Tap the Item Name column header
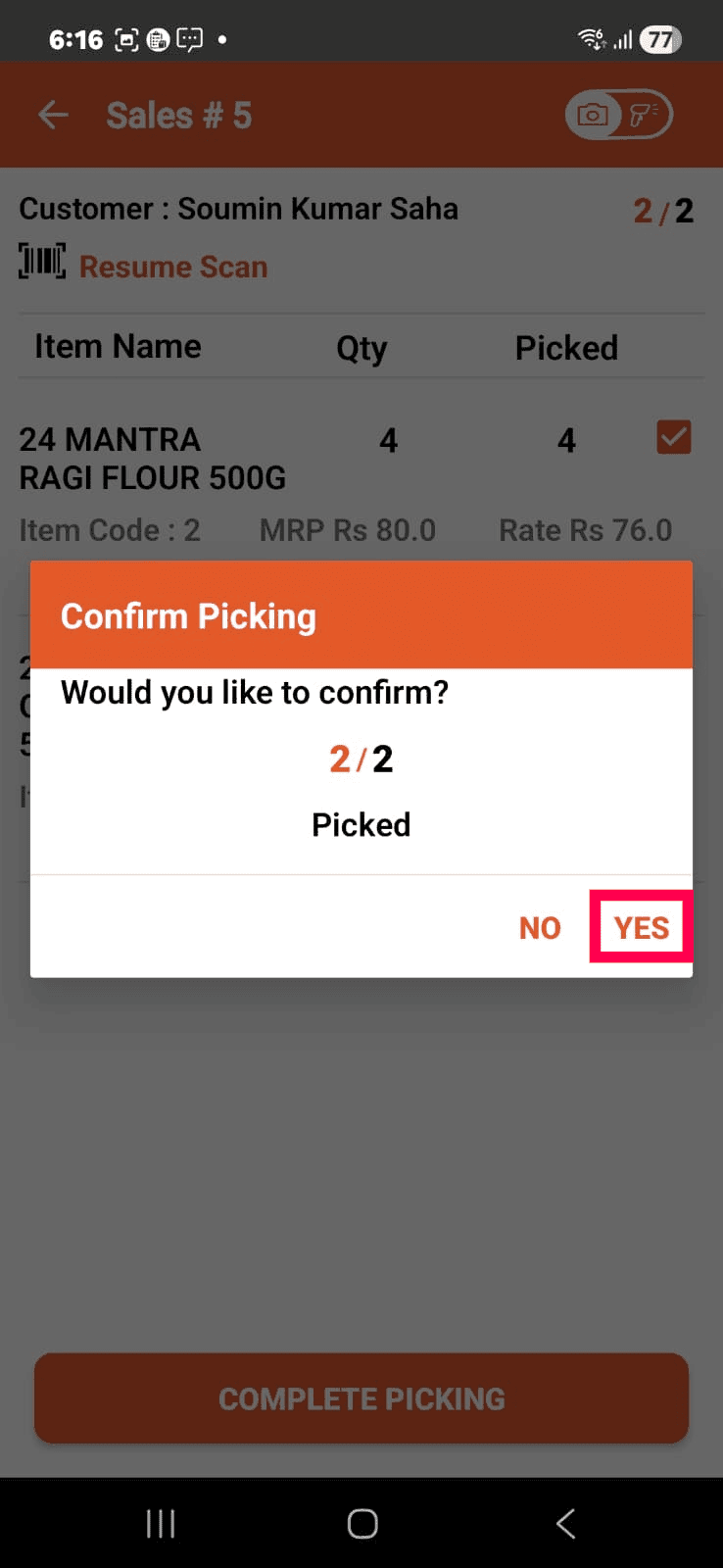Screen dimensions: 723x1568 [x=118, y=346]
